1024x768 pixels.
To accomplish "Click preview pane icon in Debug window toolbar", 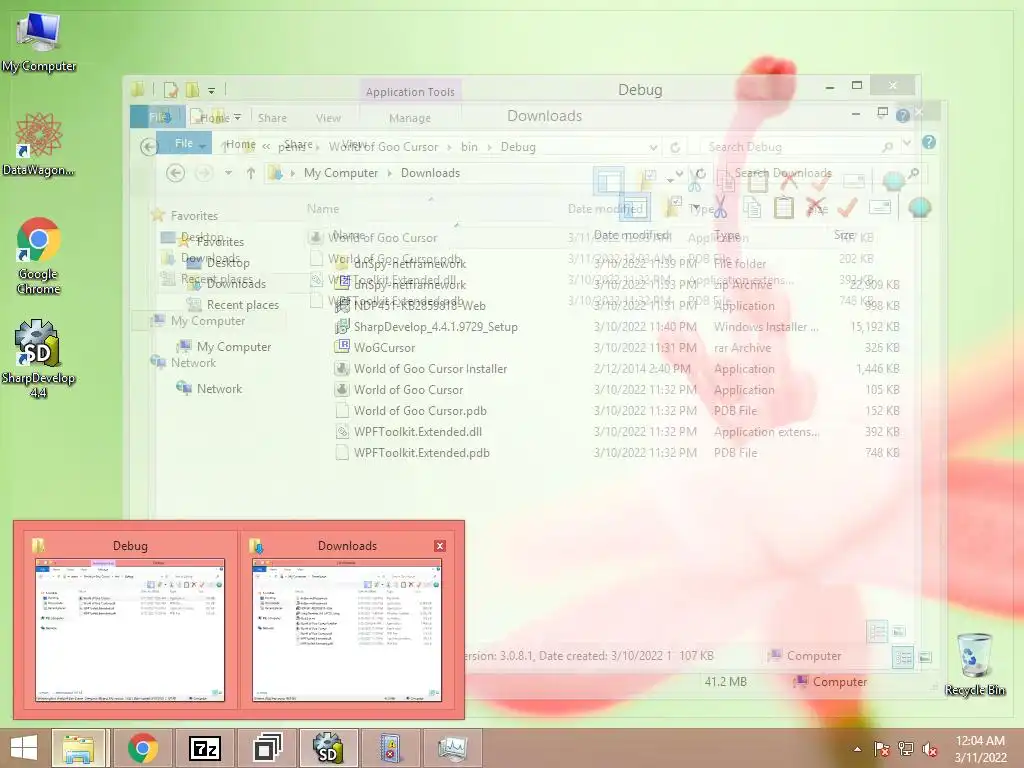I will click(609, 181).
